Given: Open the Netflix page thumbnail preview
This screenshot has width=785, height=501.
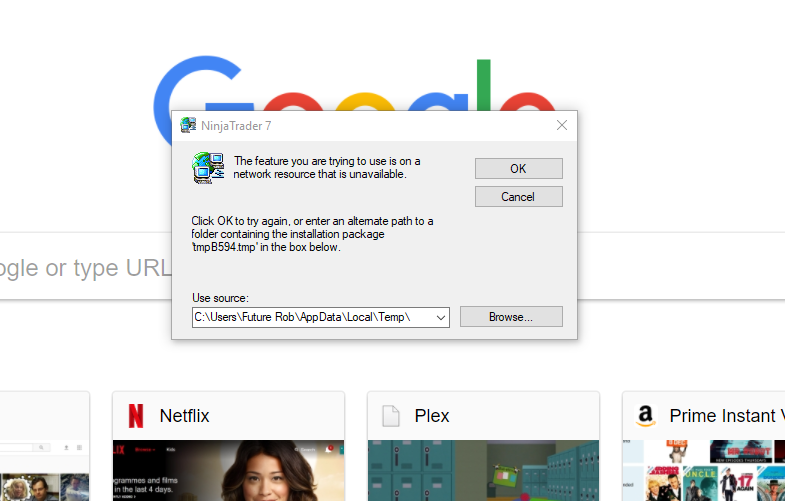Looking at the screenshot, I should click(x=228, y=470).
